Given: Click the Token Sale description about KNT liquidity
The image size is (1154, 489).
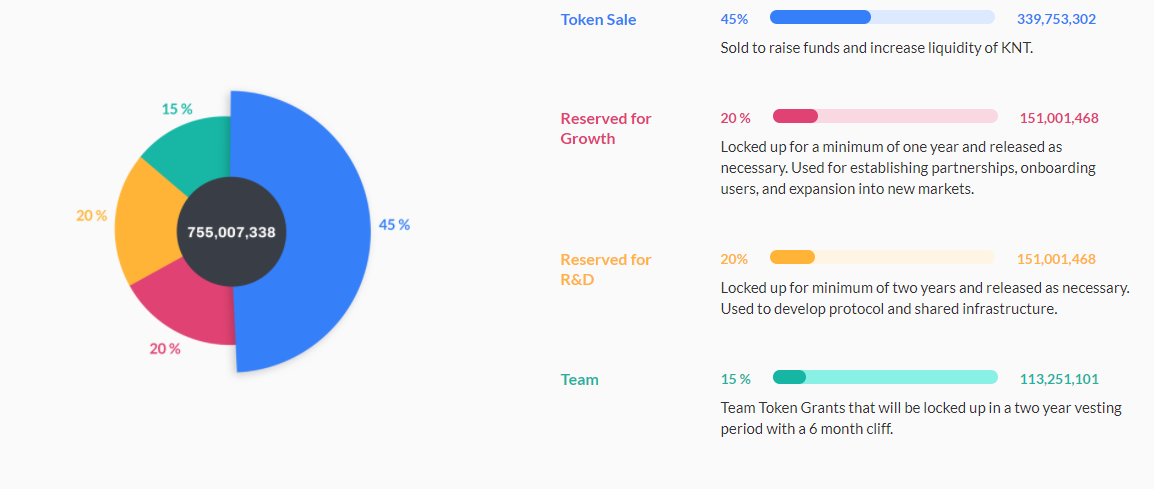Looking at the screenshot, I should tap(876, 47).
